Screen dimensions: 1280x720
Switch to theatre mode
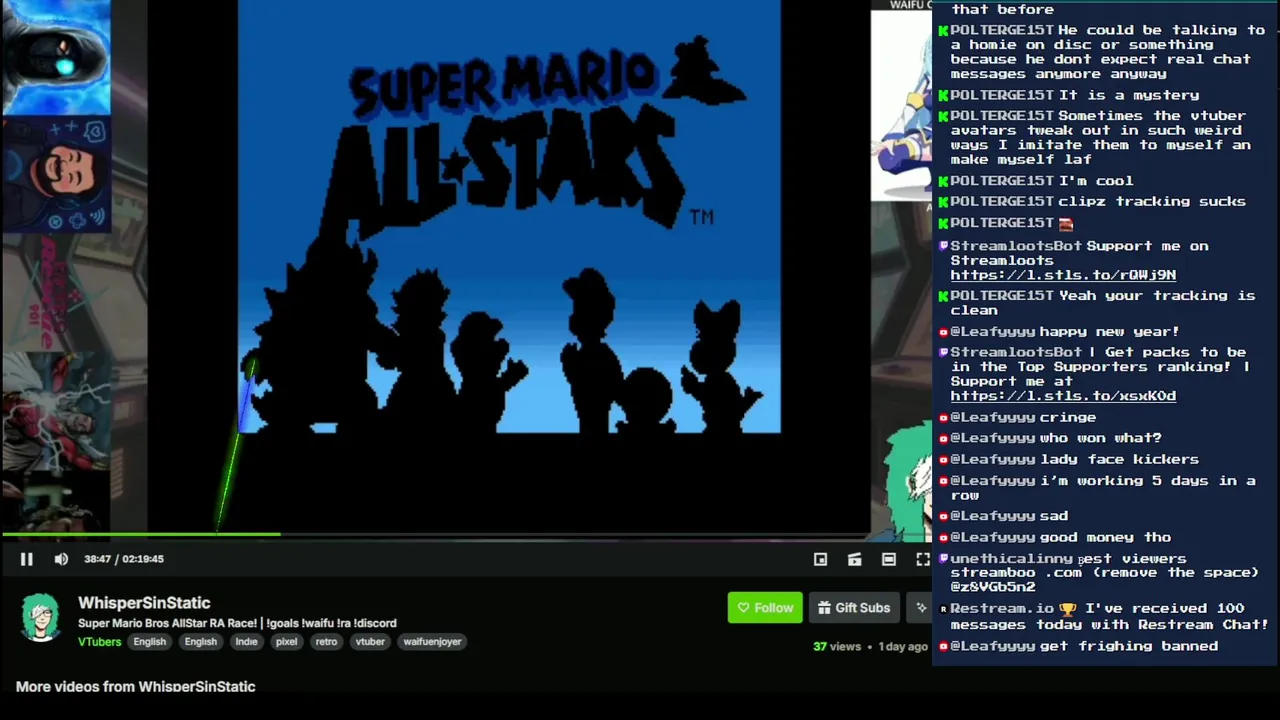click(x=888, y=559)
